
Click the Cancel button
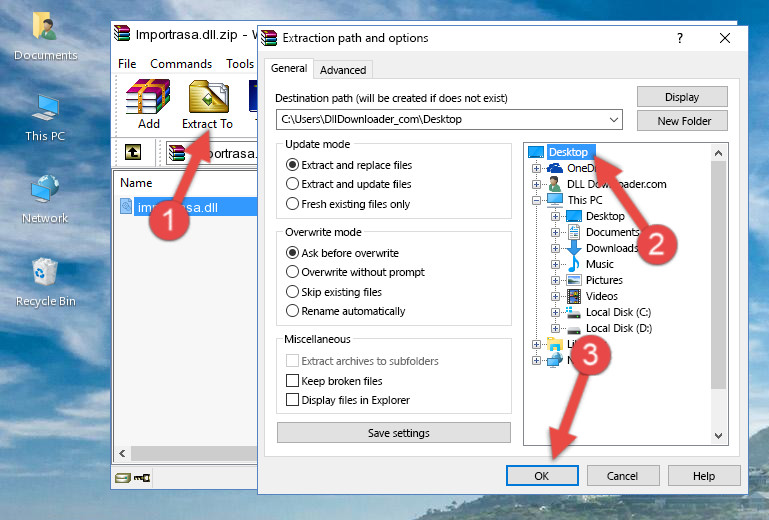622,476
